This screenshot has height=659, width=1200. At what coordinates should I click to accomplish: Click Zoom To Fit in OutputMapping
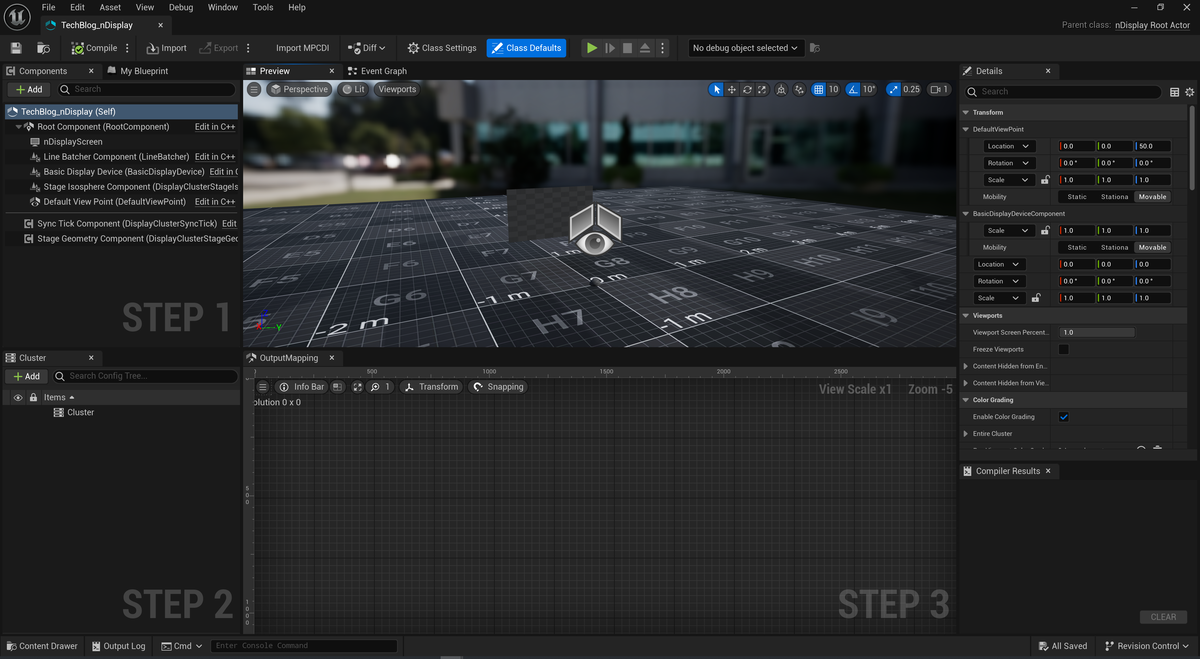[x=358, y=387]
